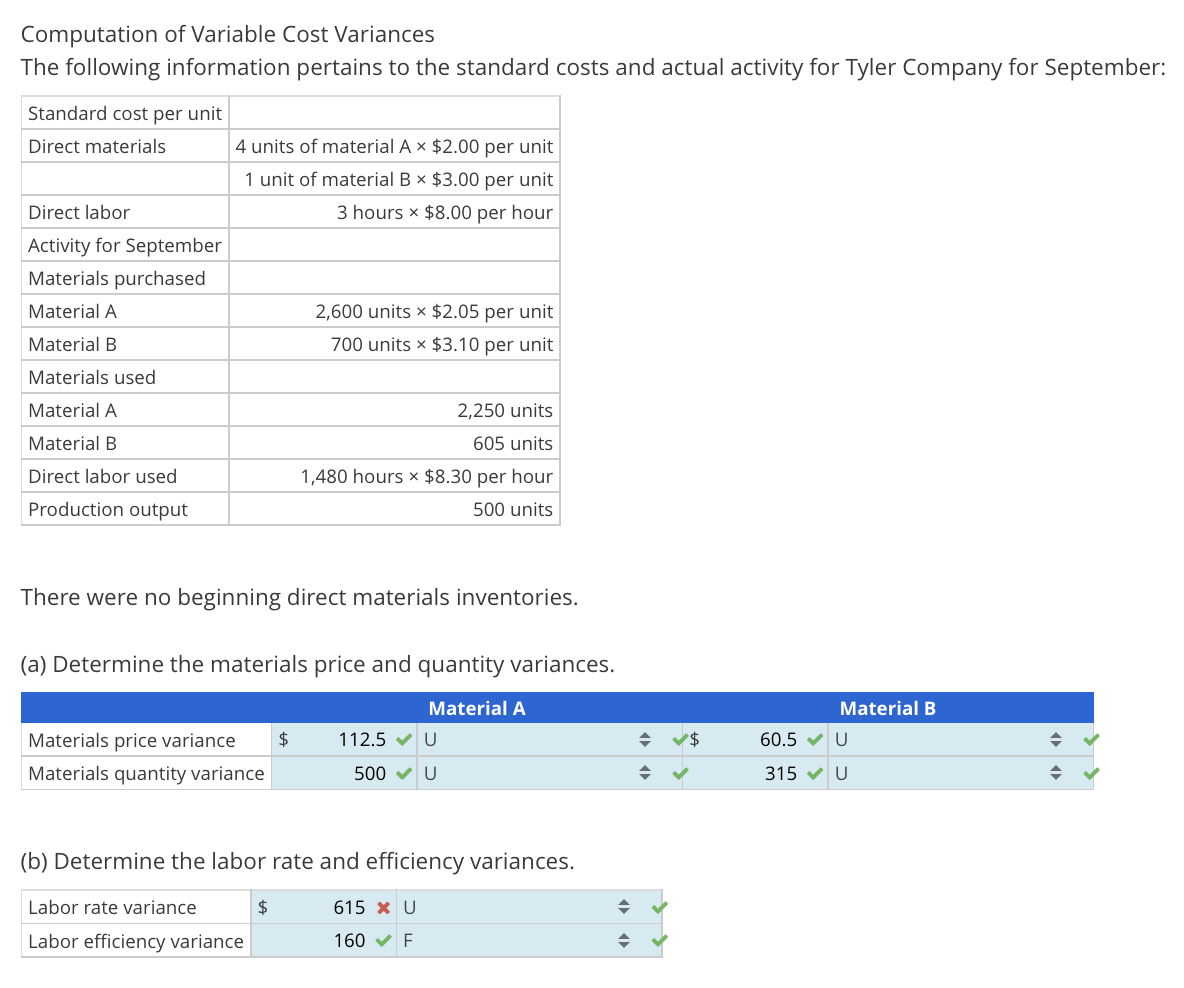This screenshot has height=988, width=1184.
Task: Select the Material A column header
Action: (x=477, y=708)
